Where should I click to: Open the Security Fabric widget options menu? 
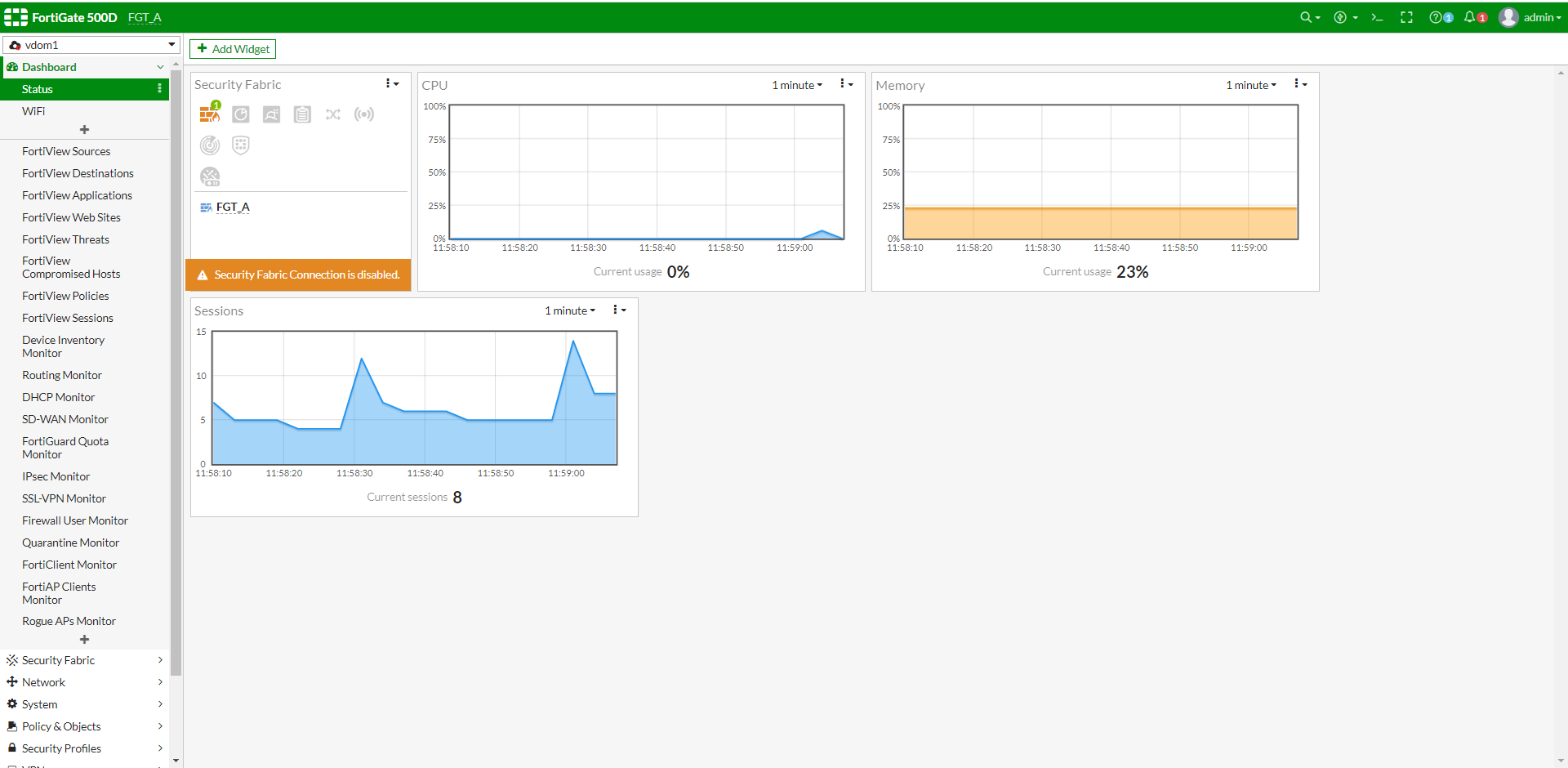[x=392, y=84]
